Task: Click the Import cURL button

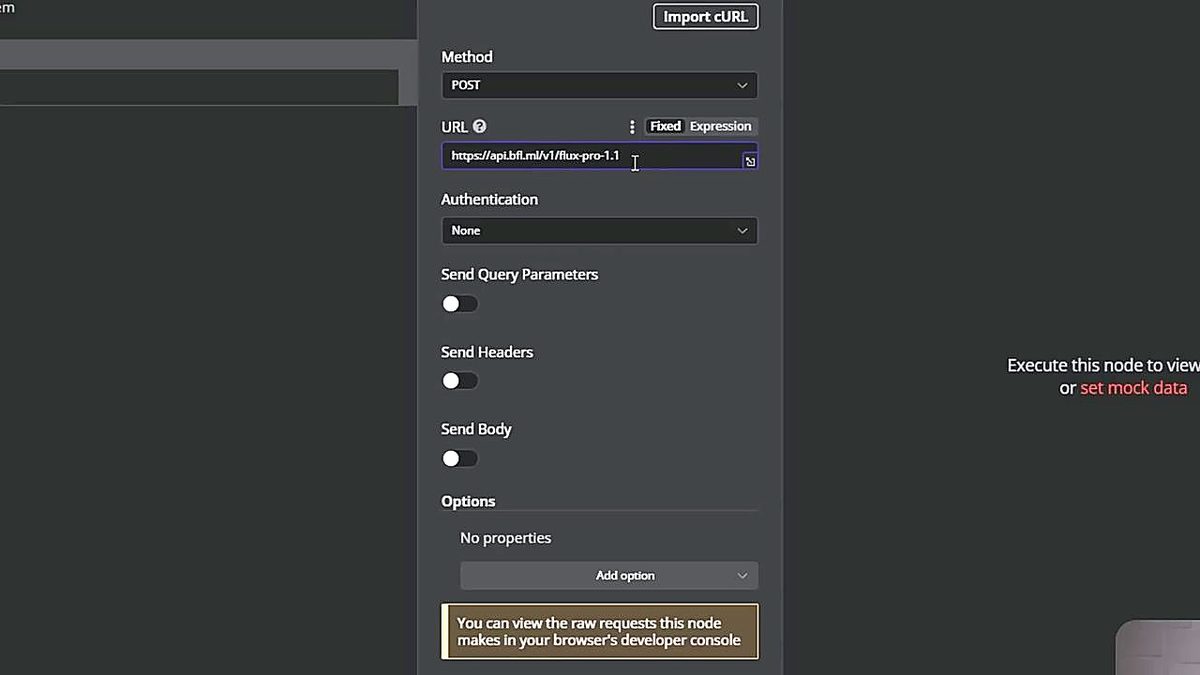Action: tap(706, 16)
